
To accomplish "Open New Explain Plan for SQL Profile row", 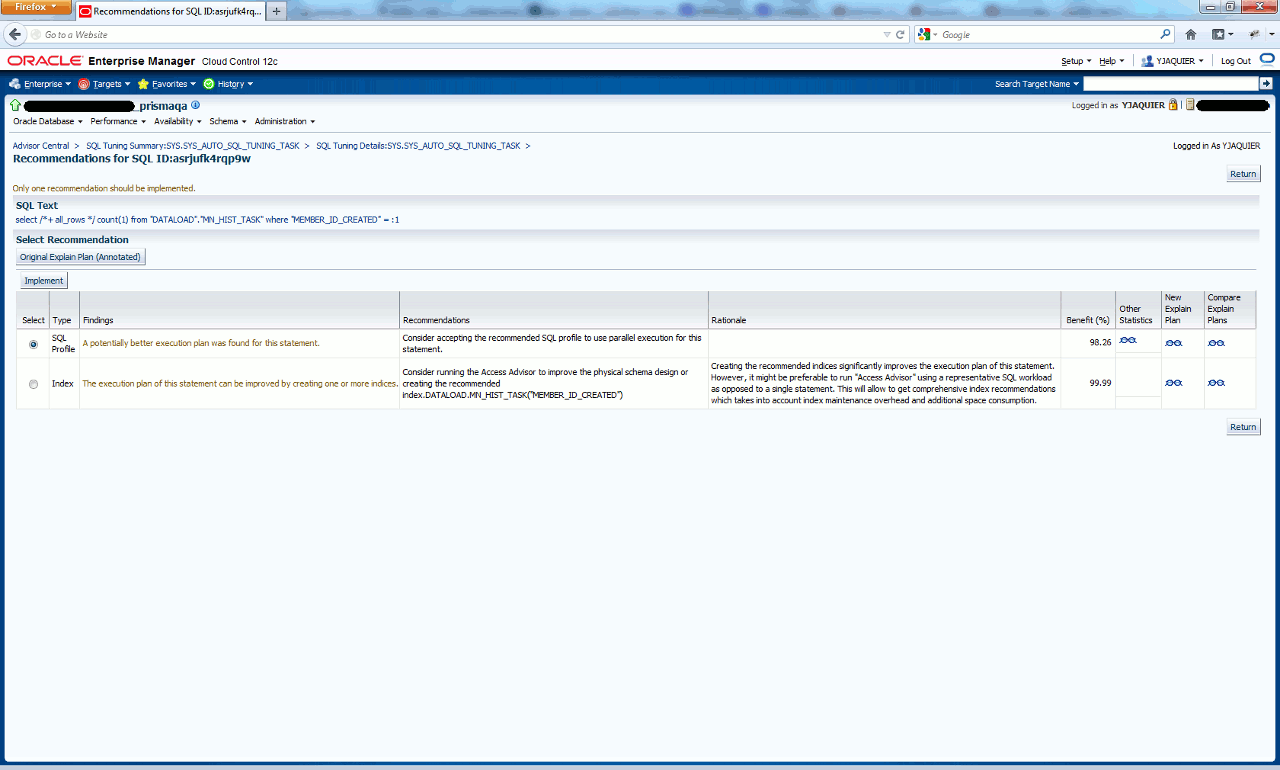I will point(1174,343).
